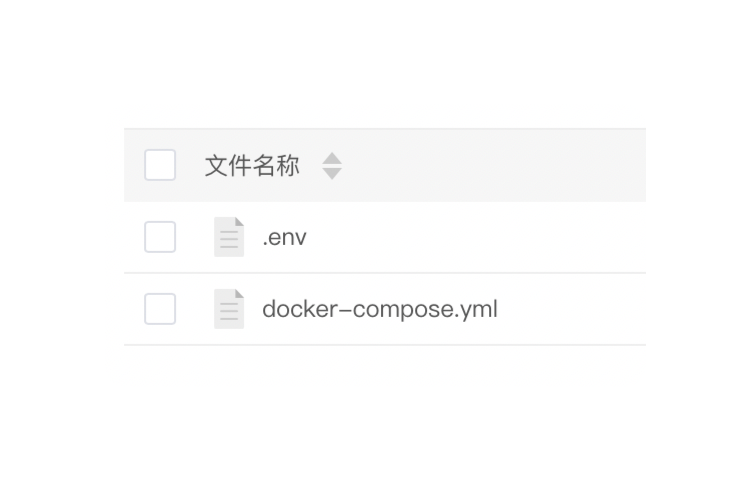
Task: Pick the gray page icon left of .env
Action: coord(229,237)
